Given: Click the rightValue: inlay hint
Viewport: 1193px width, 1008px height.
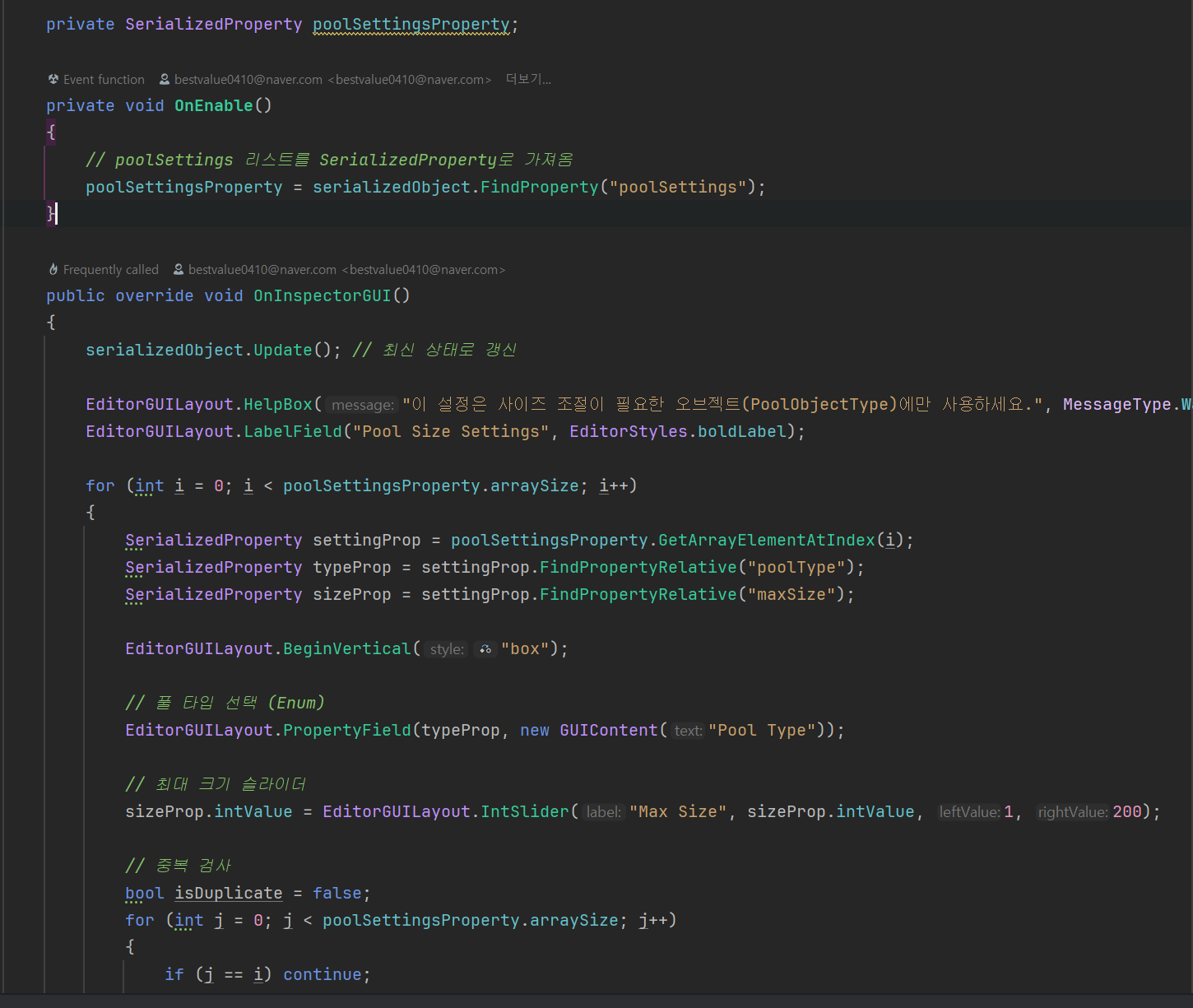Looking at the screenshot, I should click(1073, 812).
